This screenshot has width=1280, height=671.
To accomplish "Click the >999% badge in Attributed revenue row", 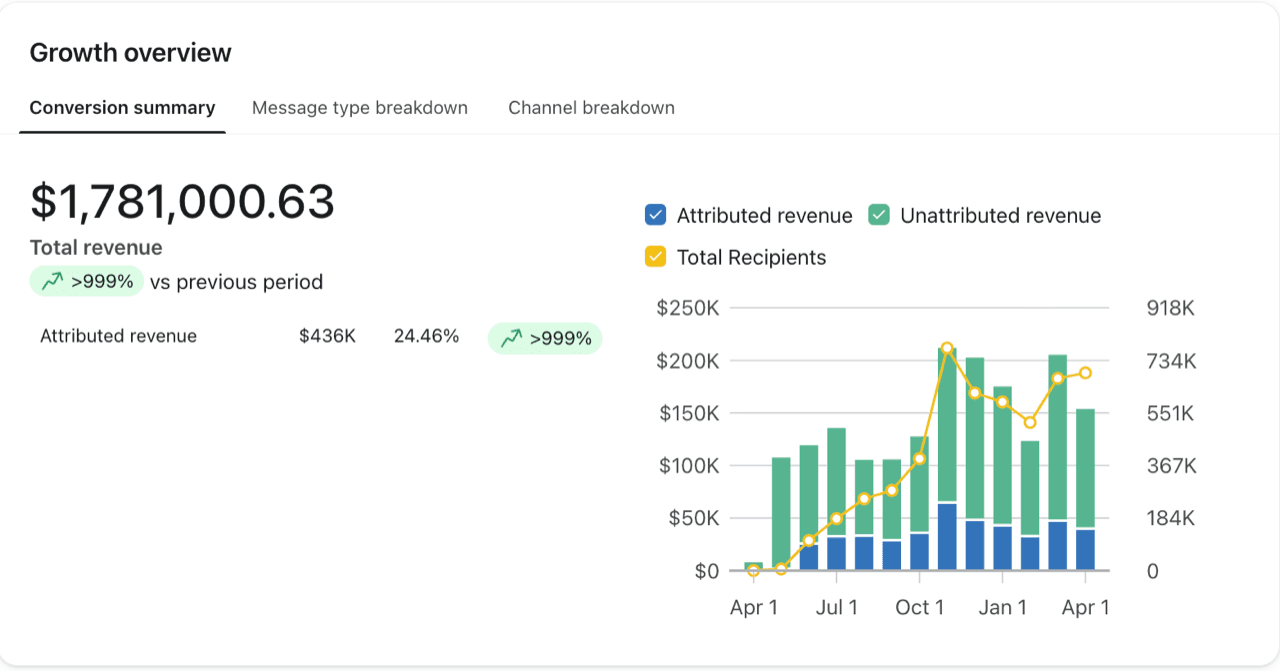I will (545, 339).
